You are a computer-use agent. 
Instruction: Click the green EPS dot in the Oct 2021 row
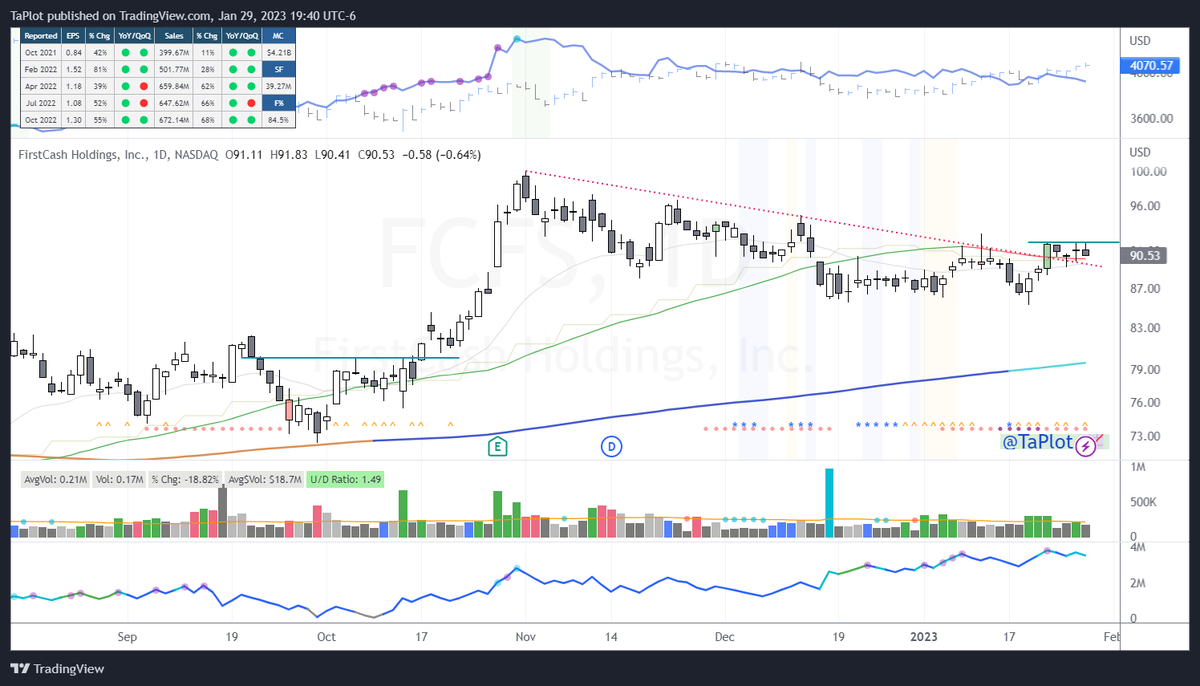(x=127, y=53)
